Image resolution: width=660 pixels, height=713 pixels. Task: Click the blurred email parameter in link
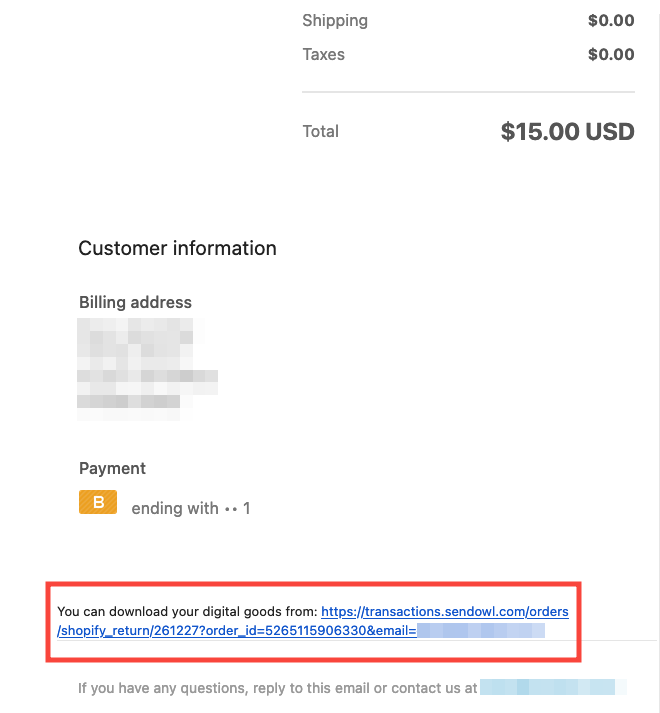[x=481, y=631]
